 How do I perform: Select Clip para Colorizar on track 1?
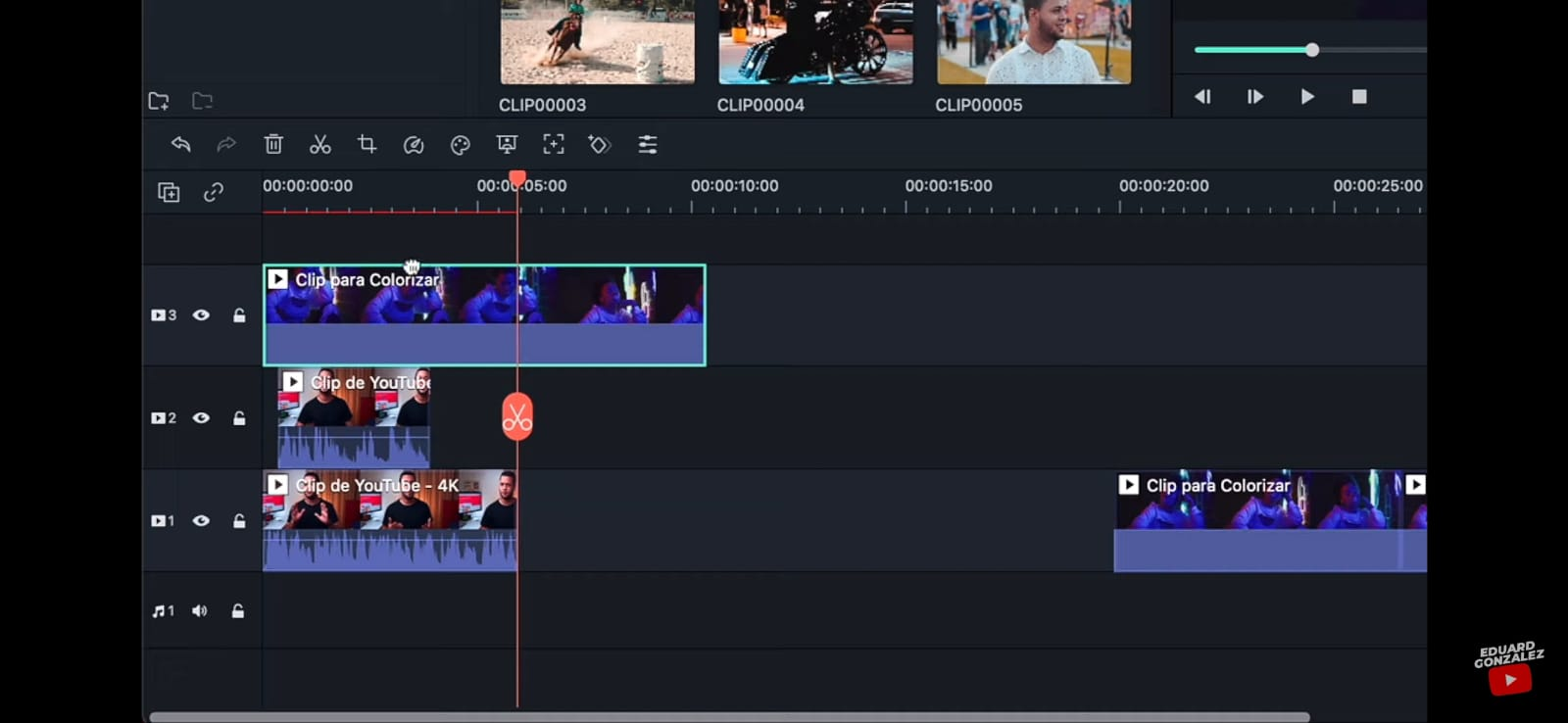[x=1257, y=520]
